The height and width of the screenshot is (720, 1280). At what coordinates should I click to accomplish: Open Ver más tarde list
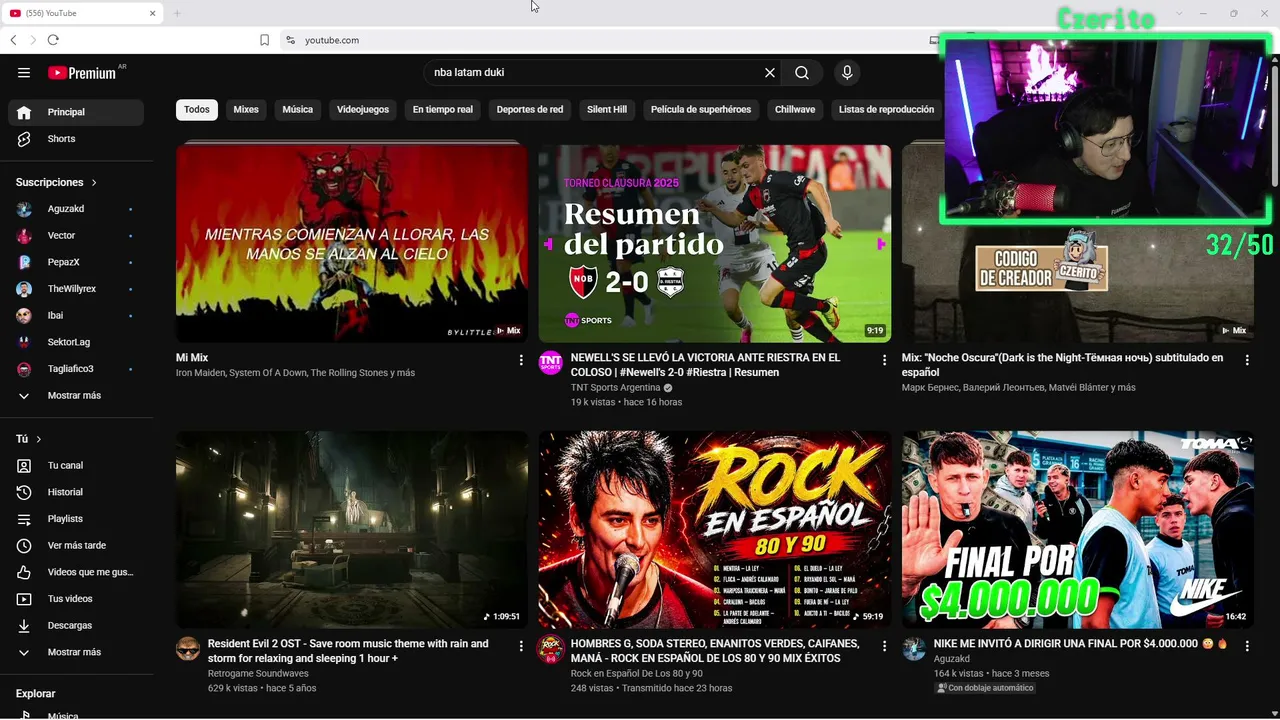click(x=76, y=545)
